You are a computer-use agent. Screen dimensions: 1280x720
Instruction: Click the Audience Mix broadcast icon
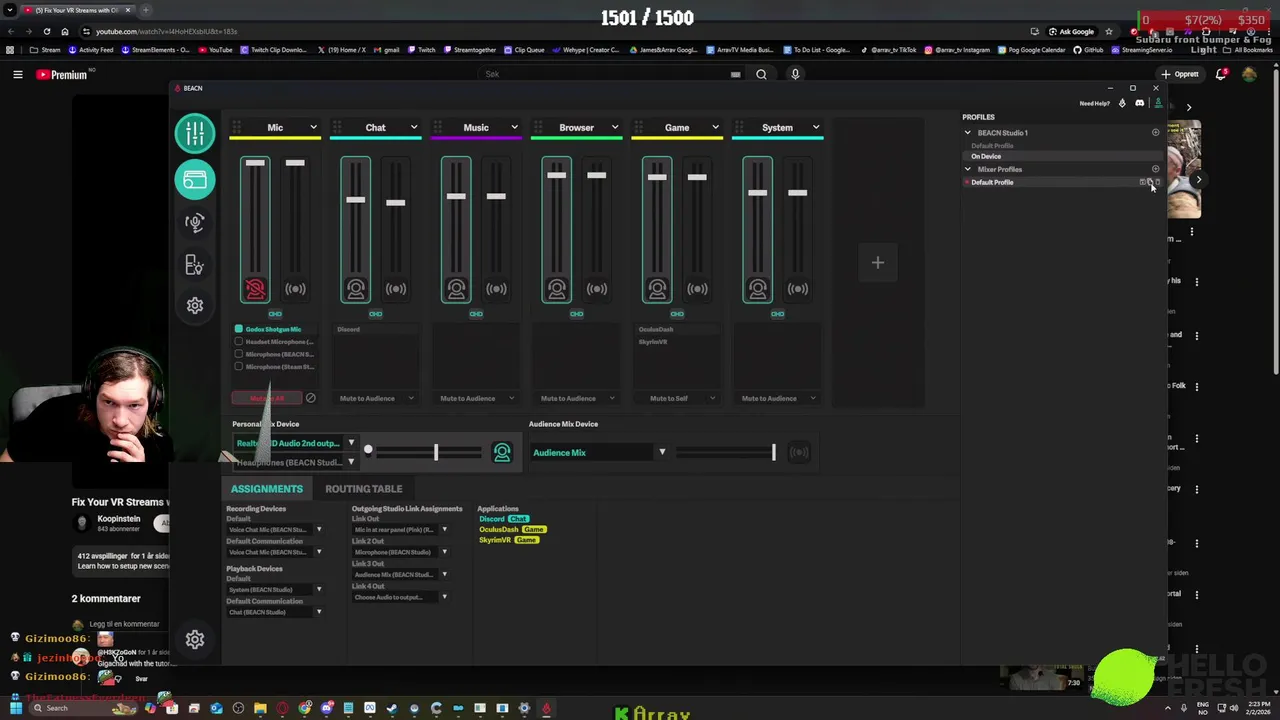click(798, 453)
